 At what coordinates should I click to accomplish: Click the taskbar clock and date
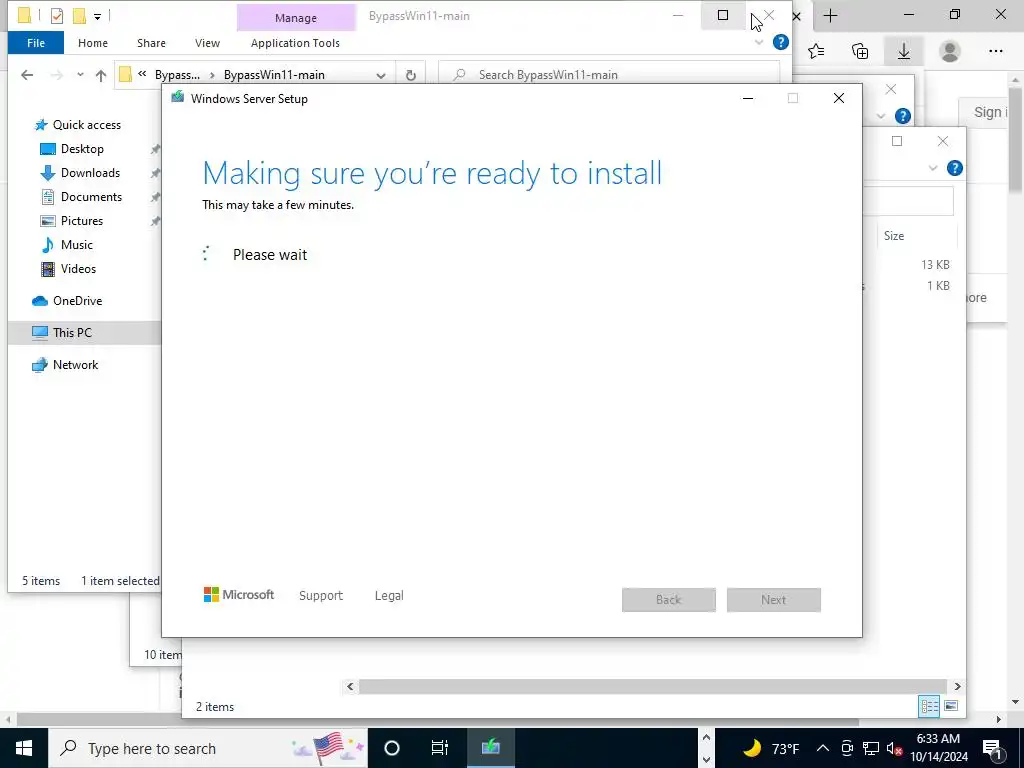click(938, 748)
